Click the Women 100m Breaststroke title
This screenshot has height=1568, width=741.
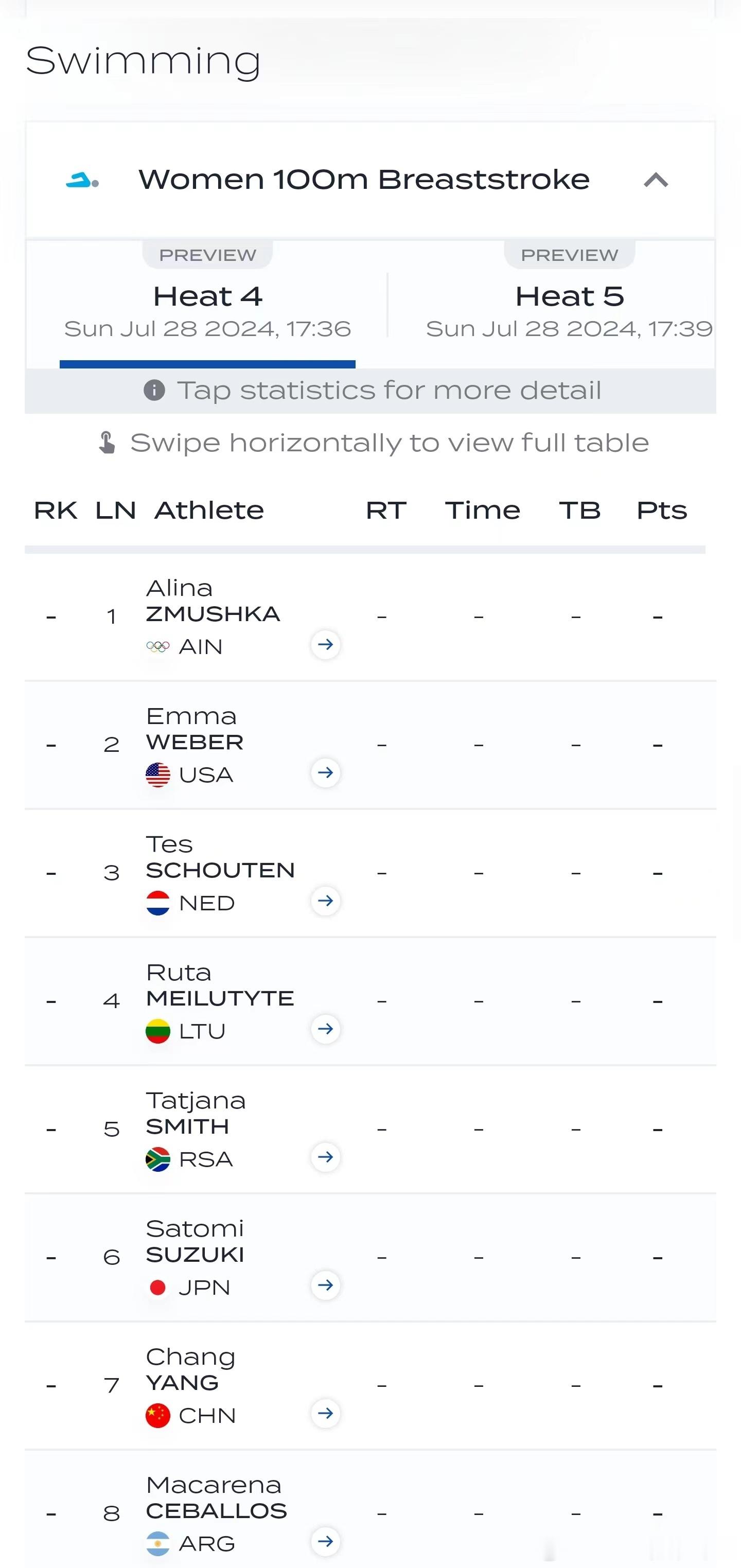pyautogui.click(x=364, y=180)
